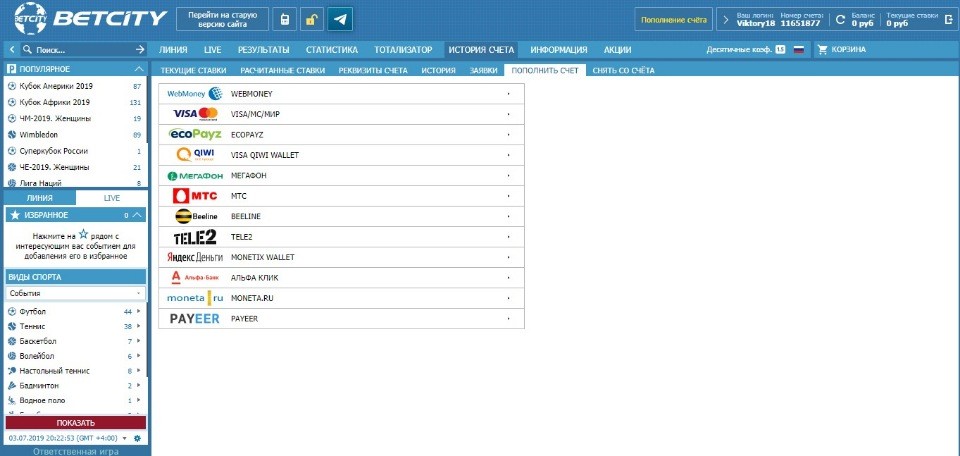Click the left arrow beside search
The image size is (960, 456).
click(12, 50)
